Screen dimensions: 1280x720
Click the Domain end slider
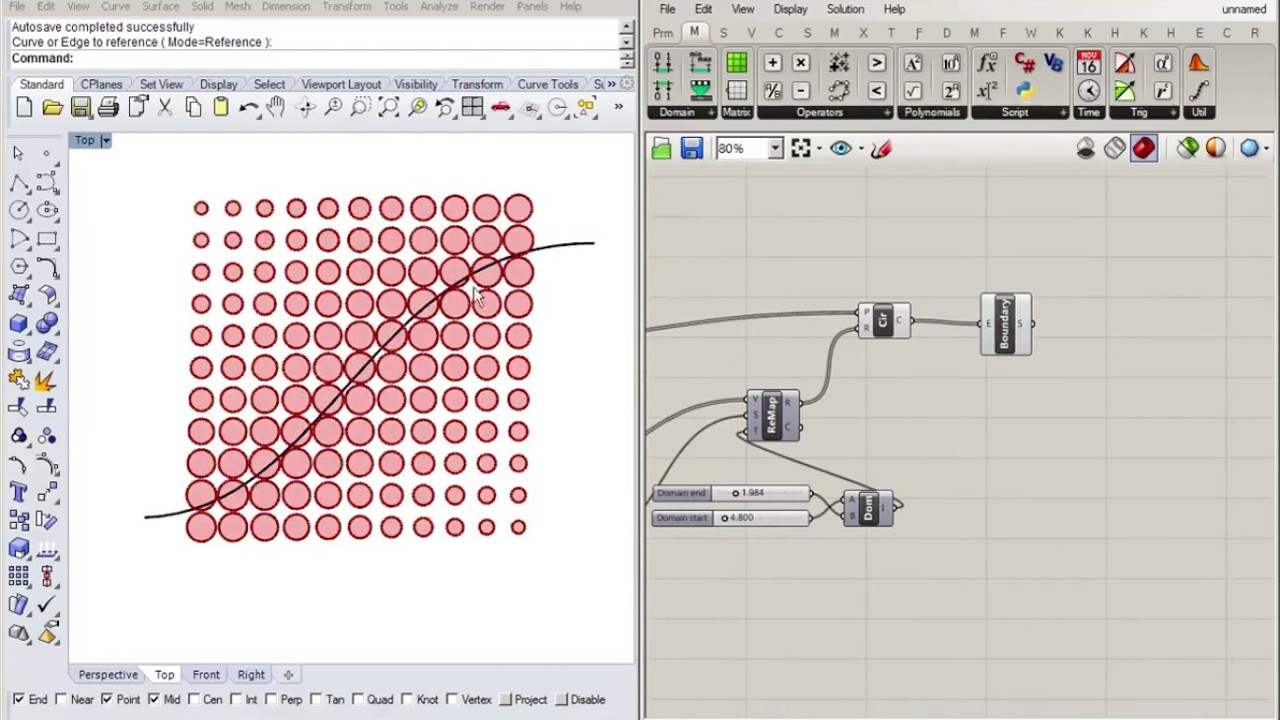731,493
